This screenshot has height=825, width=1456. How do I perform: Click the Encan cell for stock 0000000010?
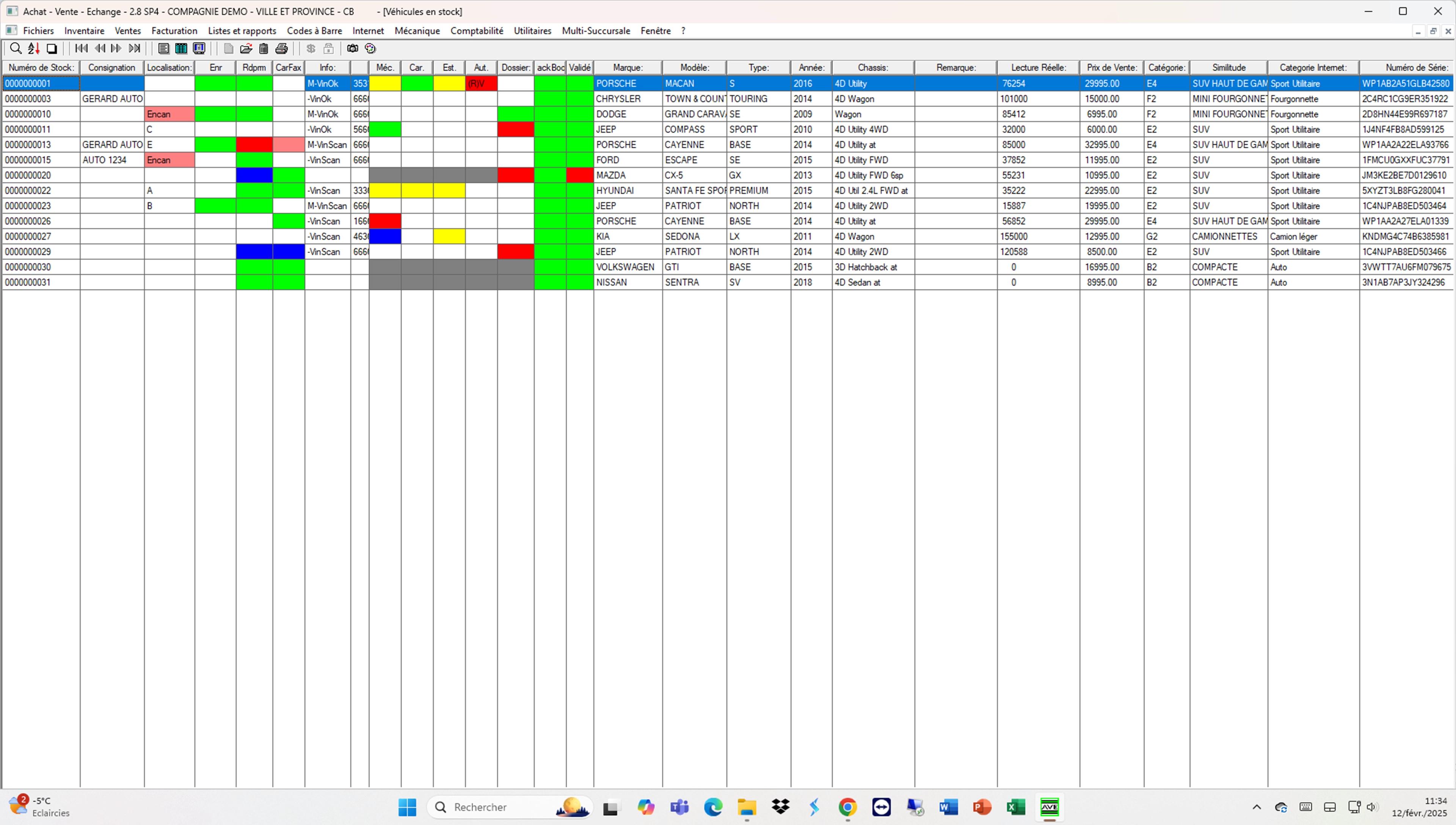point(169,114)
